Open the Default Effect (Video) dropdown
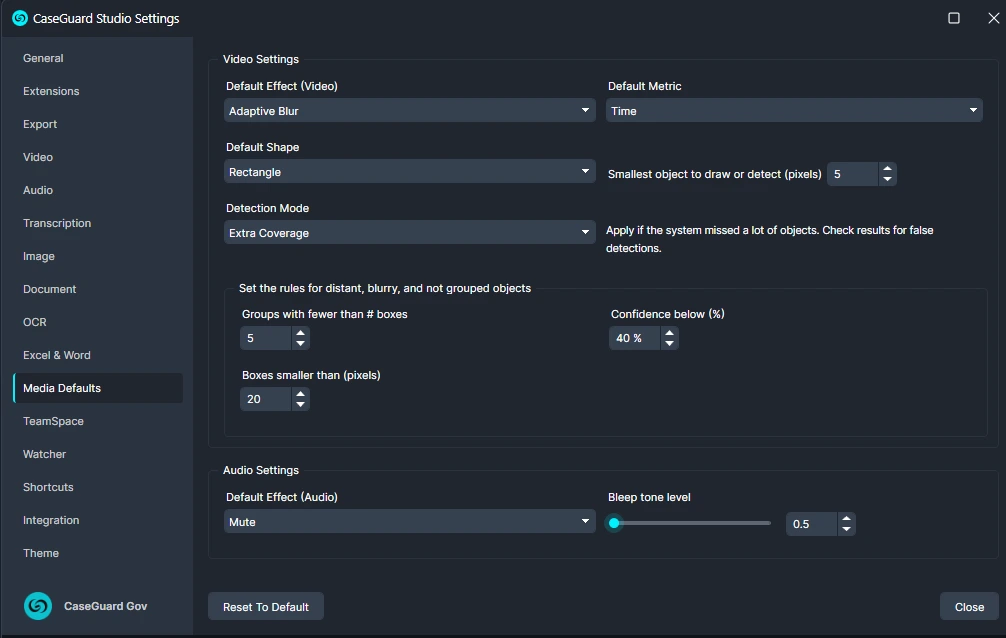This screenshot has width=1006, height=638. (409, 110)
